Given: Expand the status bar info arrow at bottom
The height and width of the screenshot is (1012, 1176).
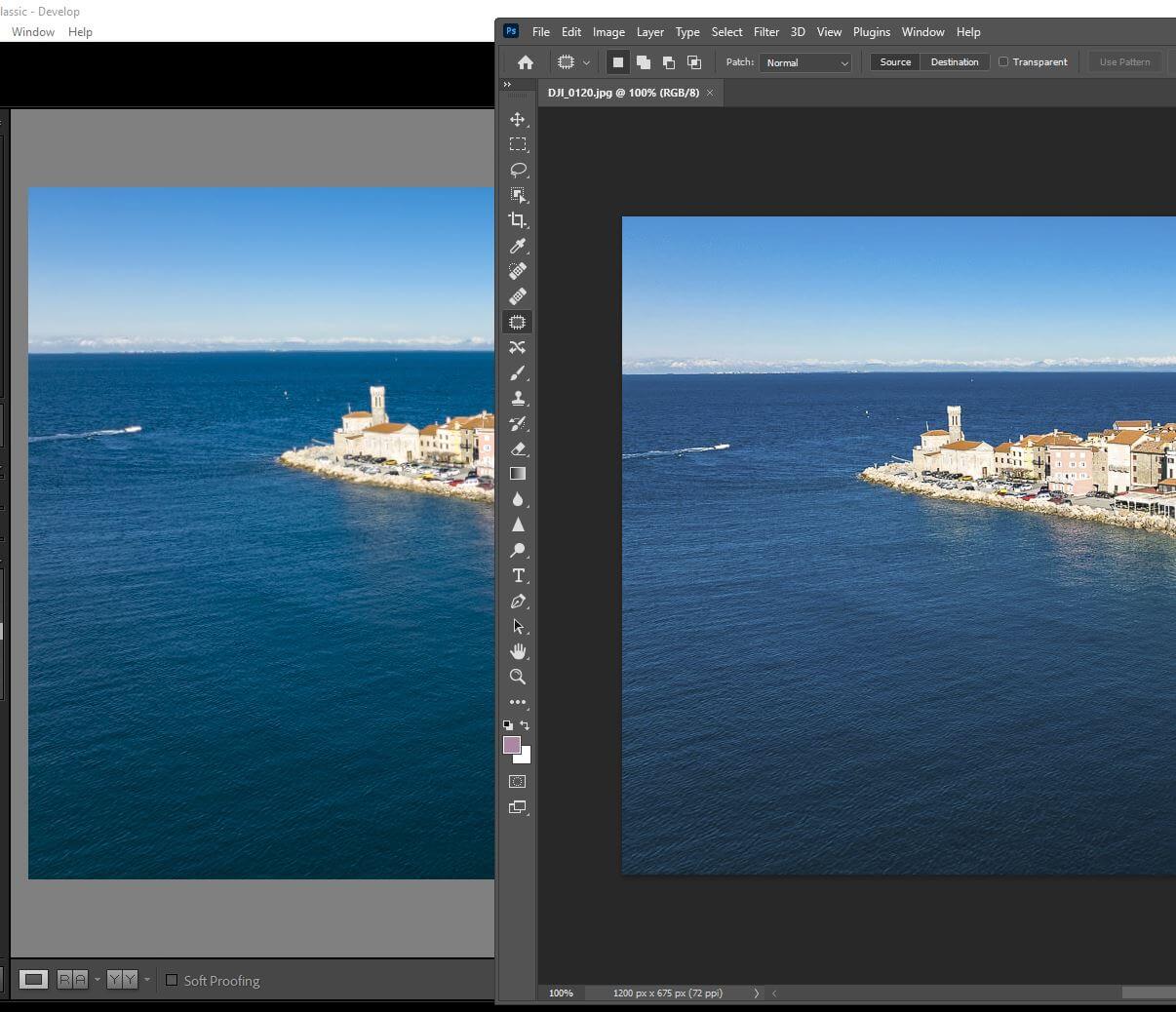Looking at the screenshot, I should coord(757,993).
